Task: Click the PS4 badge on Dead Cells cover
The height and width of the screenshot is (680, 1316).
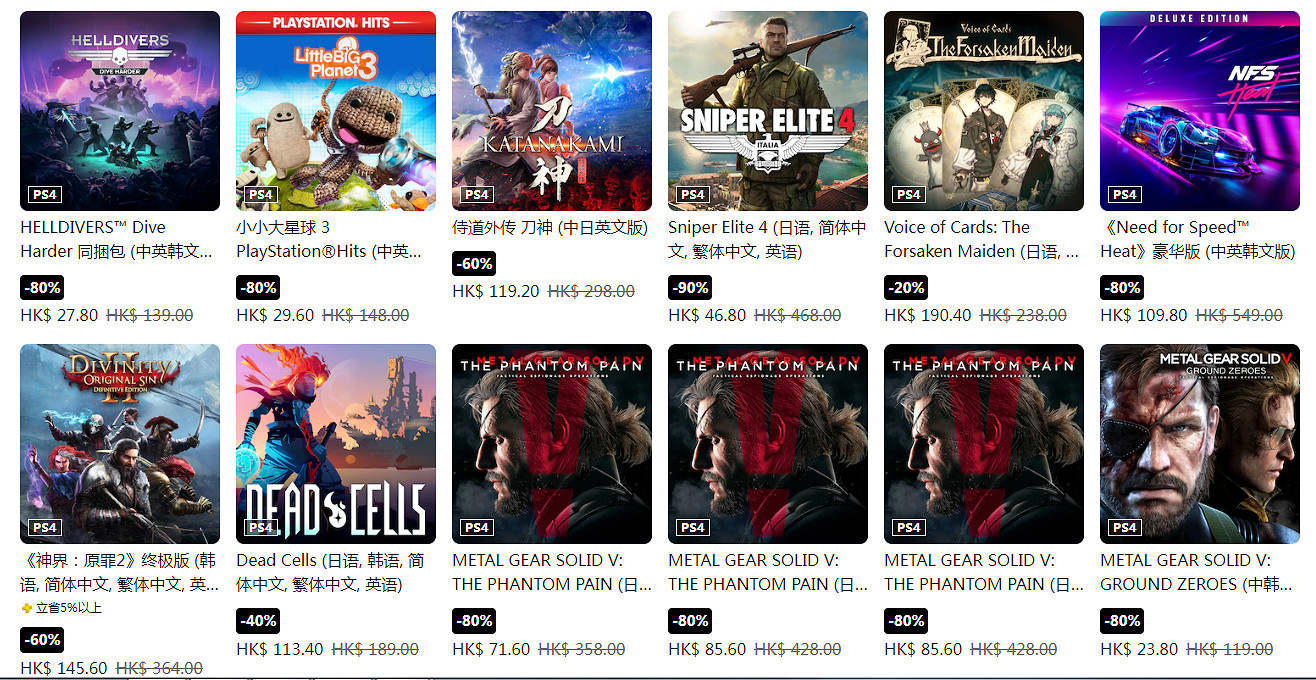Action: [260, 527]
